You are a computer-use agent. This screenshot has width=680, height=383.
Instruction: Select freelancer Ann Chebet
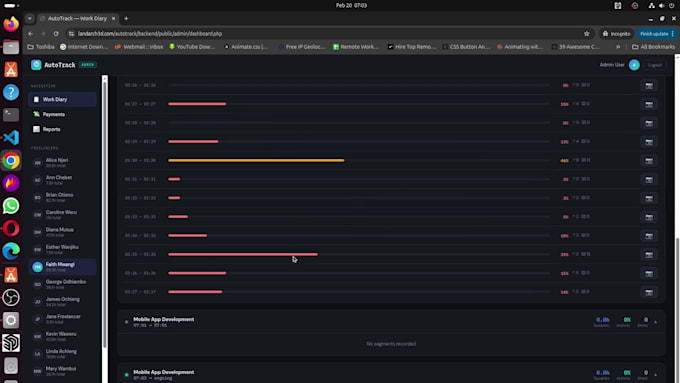[x=62, y=180]
